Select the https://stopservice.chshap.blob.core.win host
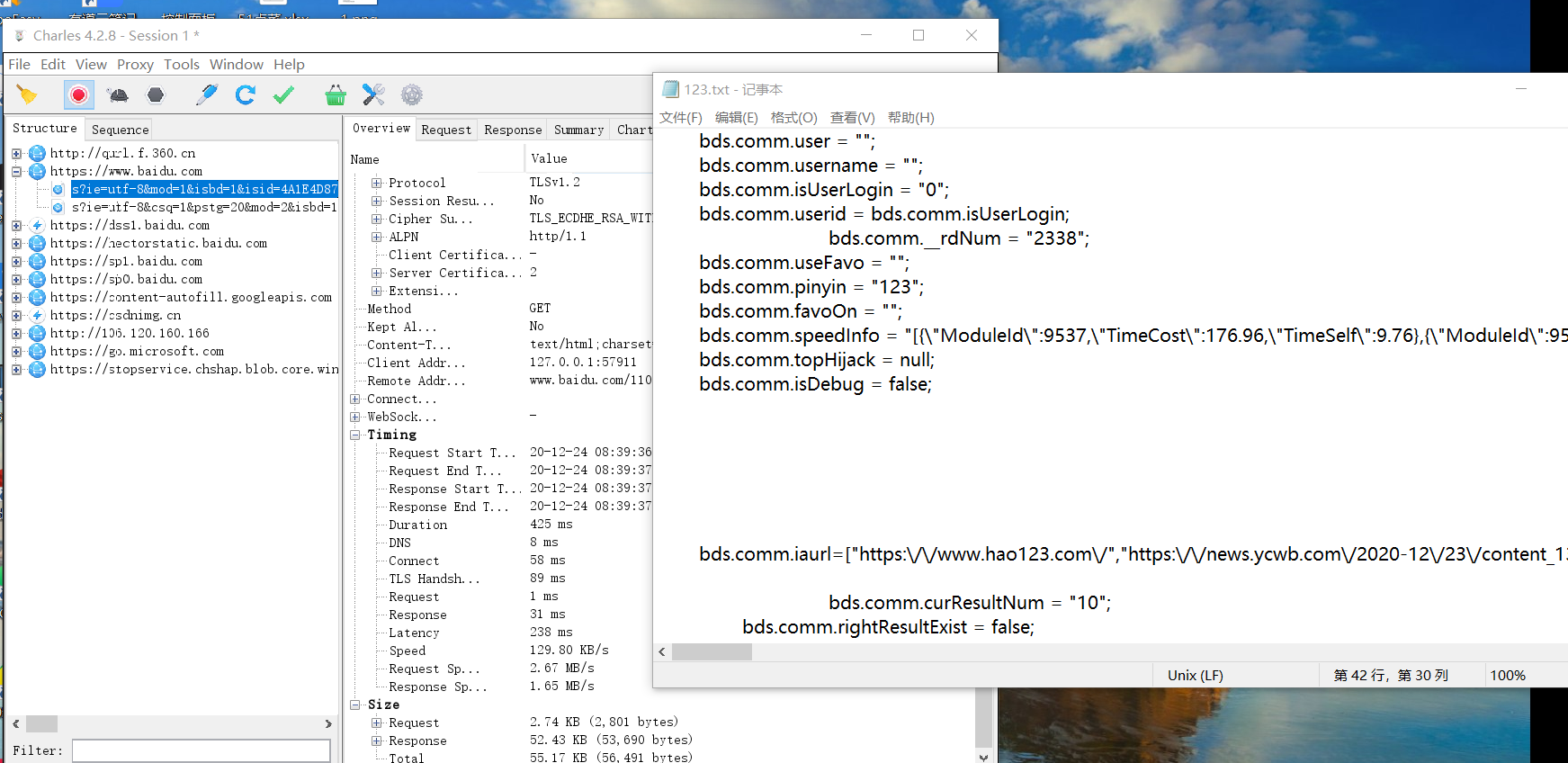Viewport: 1568px width, 763px height. (194, 369)
